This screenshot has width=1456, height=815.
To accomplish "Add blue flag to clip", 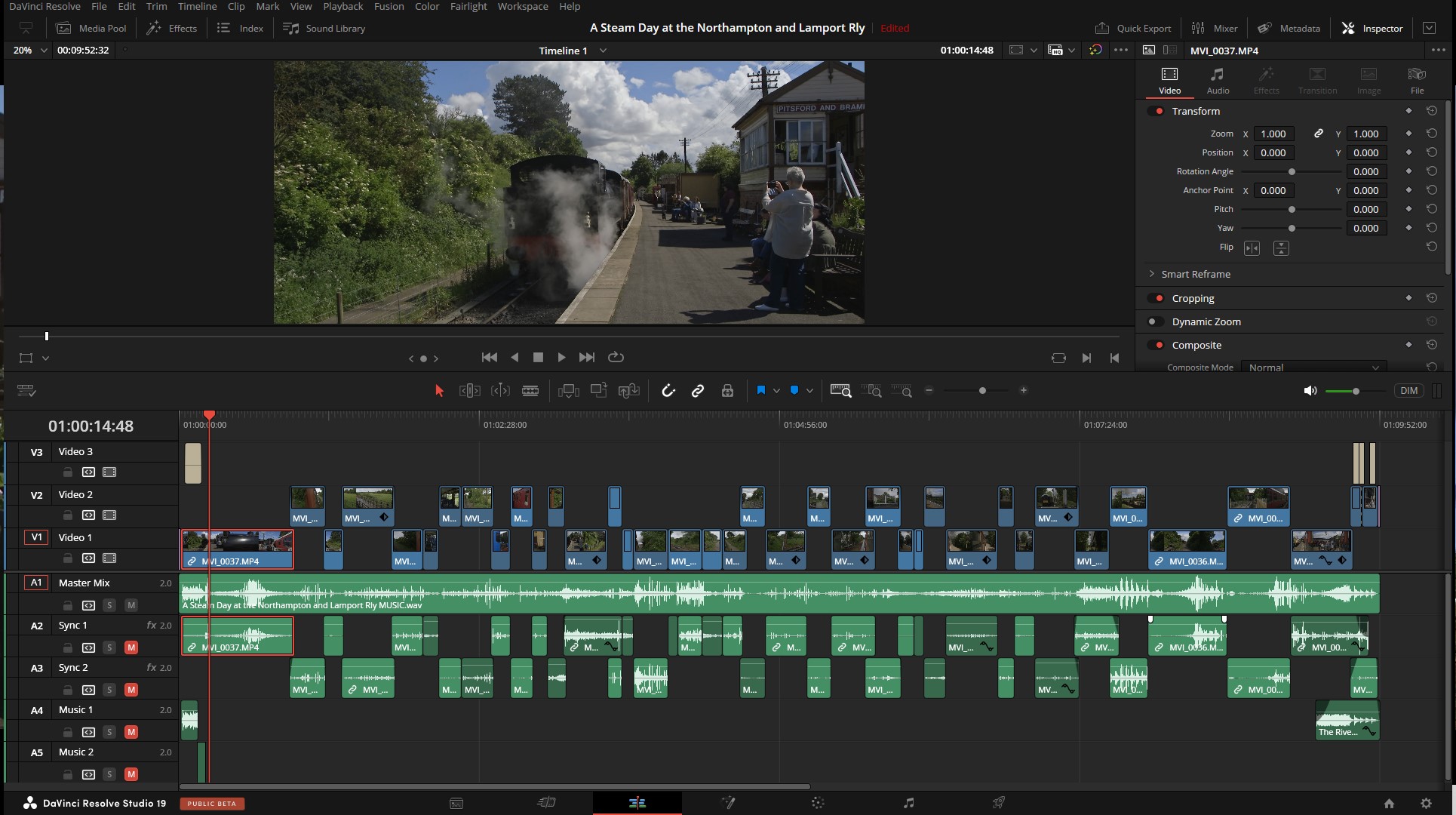I will (x=761, y=390).
